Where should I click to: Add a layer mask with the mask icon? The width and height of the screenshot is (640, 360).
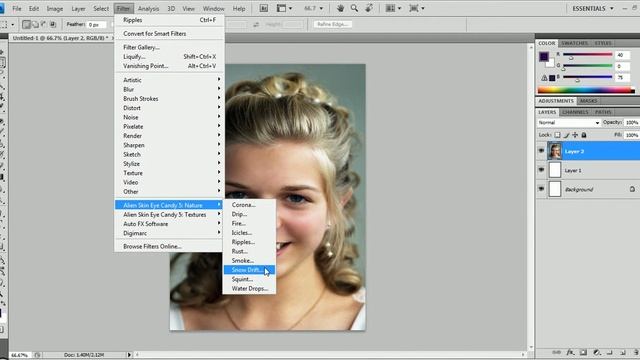click(583, 353)
